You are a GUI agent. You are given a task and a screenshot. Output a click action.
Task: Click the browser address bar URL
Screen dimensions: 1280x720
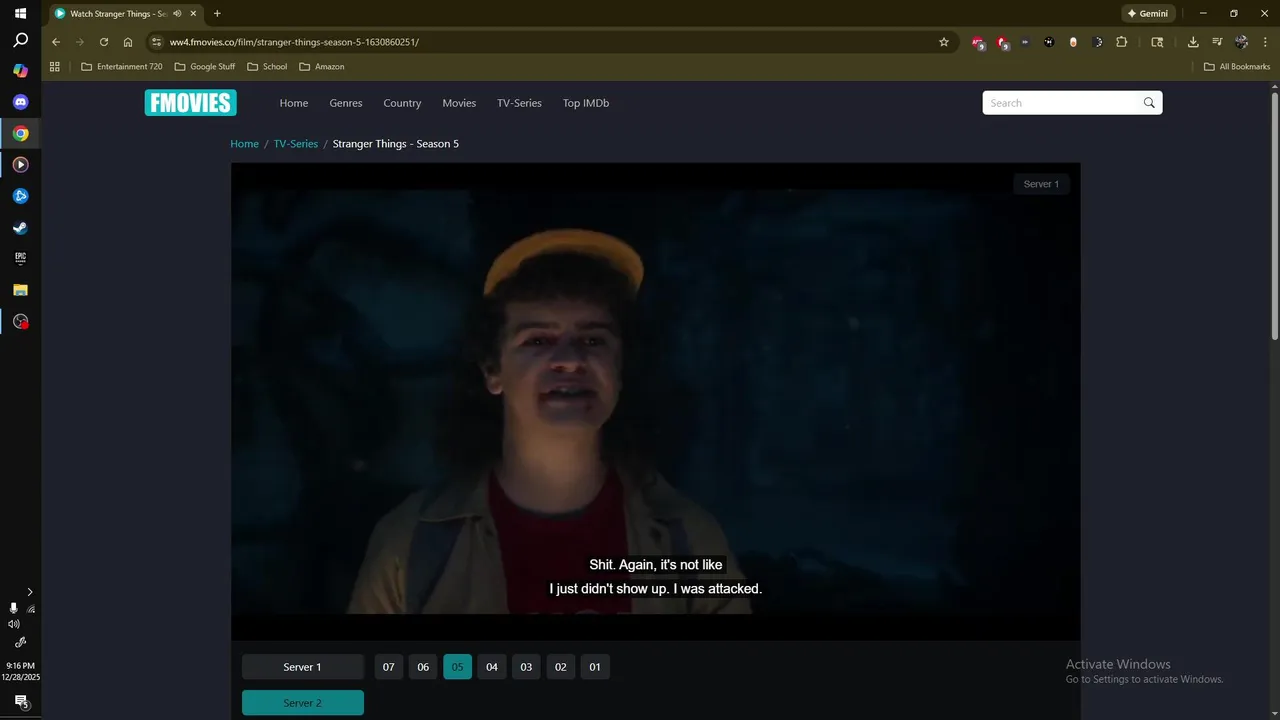tap(294, 42)
